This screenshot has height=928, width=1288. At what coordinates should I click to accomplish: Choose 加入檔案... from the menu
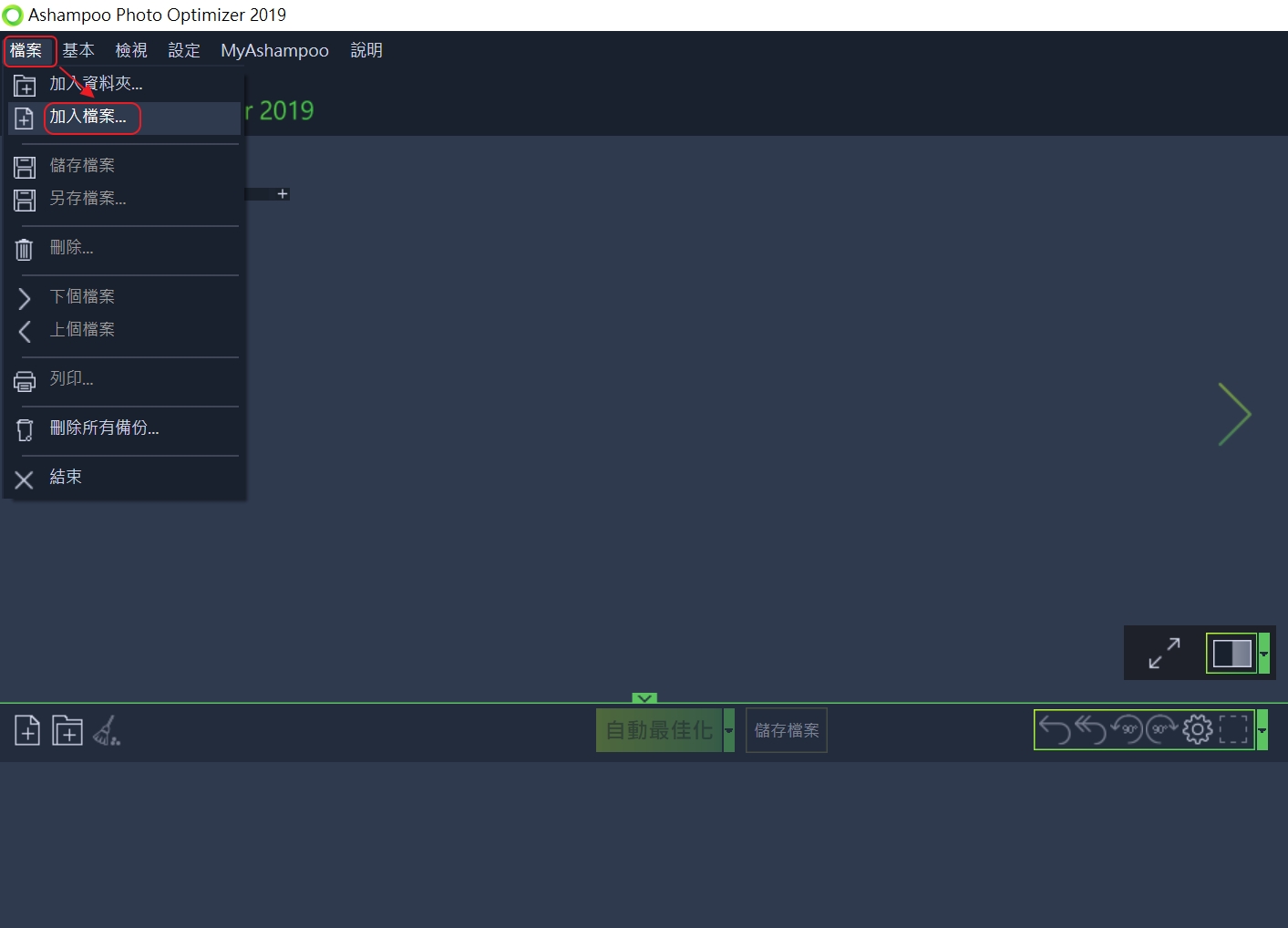click(124, 118)
